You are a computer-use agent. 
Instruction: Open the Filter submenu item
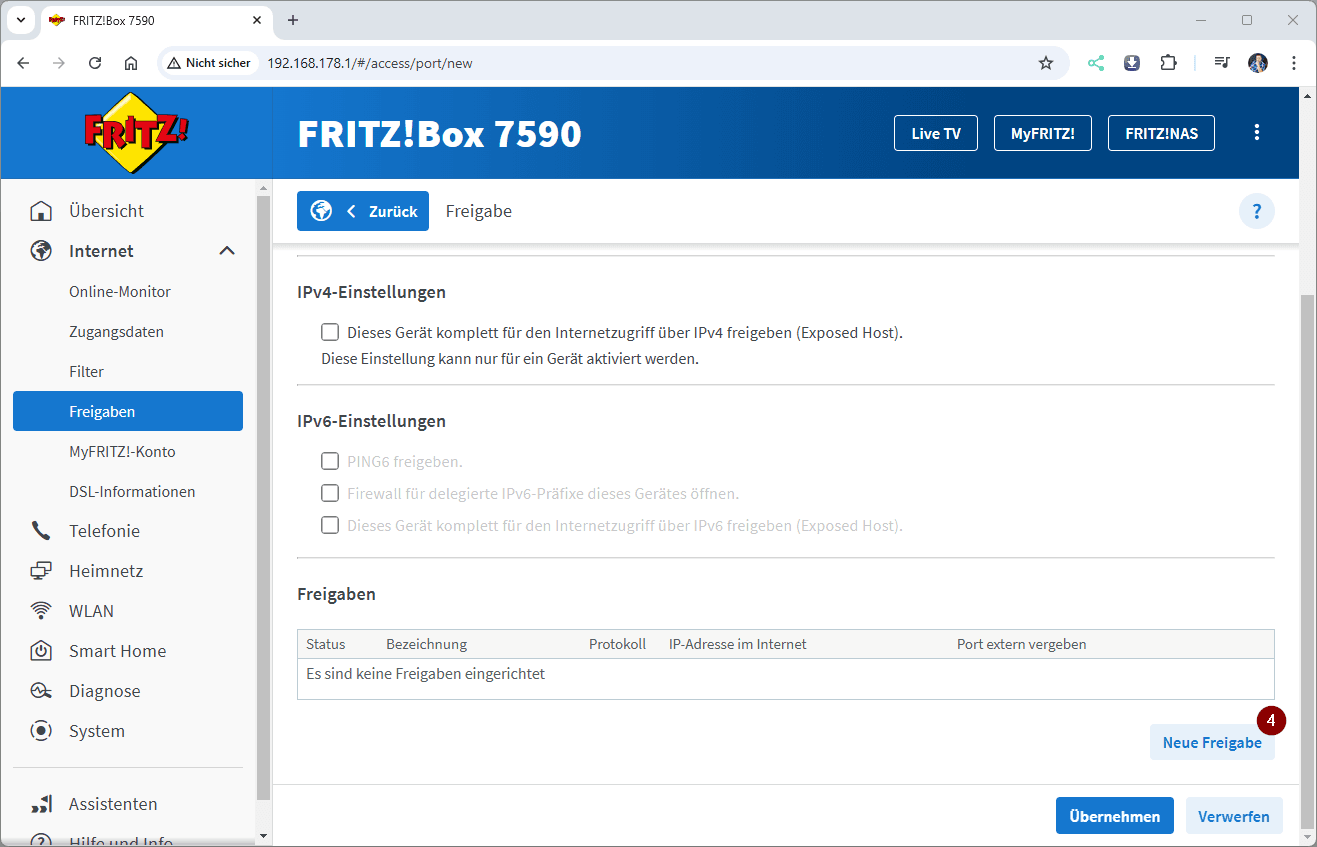pyautogui.click(x=86, y=371)
